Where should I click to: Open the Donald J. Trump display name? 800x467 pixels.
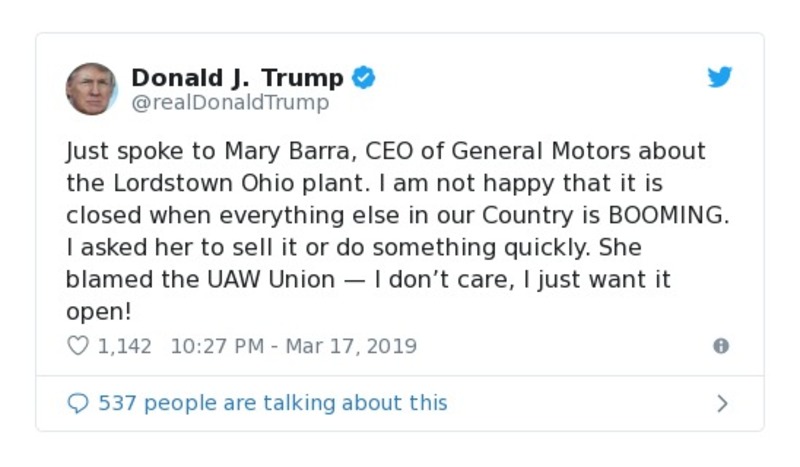237,78
